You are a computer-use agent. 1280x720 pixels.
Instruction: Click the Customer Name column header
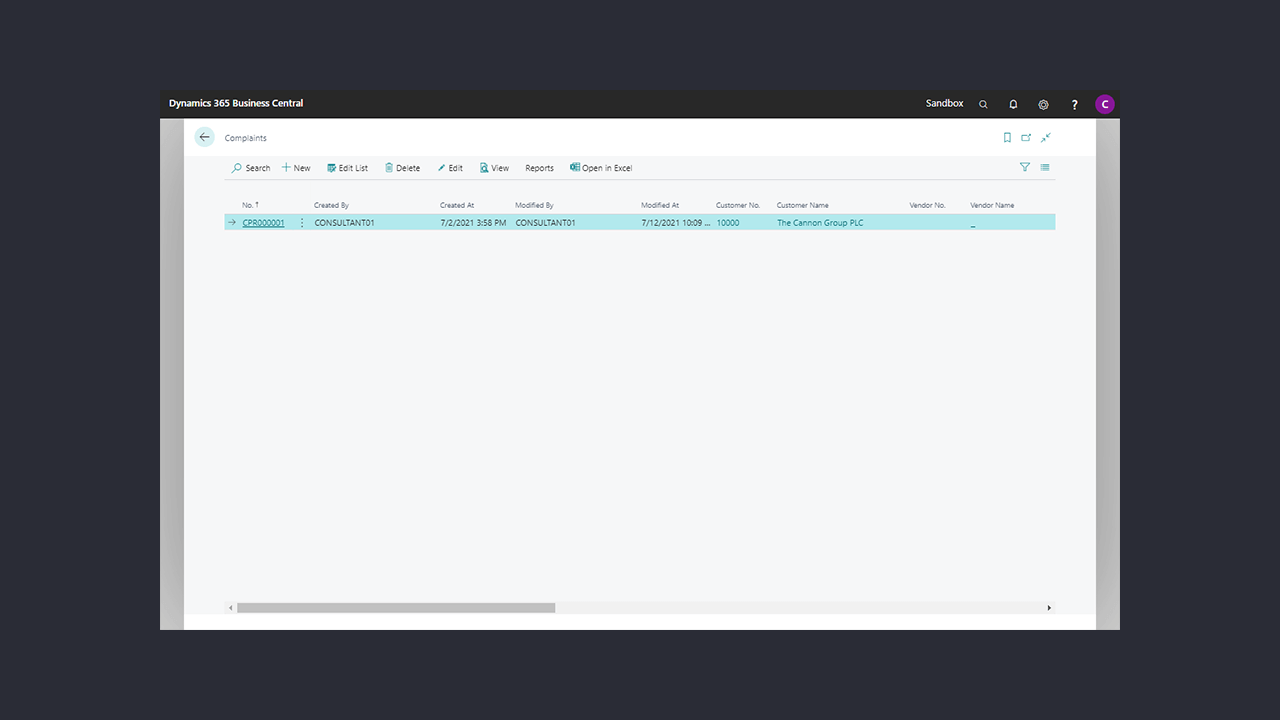point(803,205)
